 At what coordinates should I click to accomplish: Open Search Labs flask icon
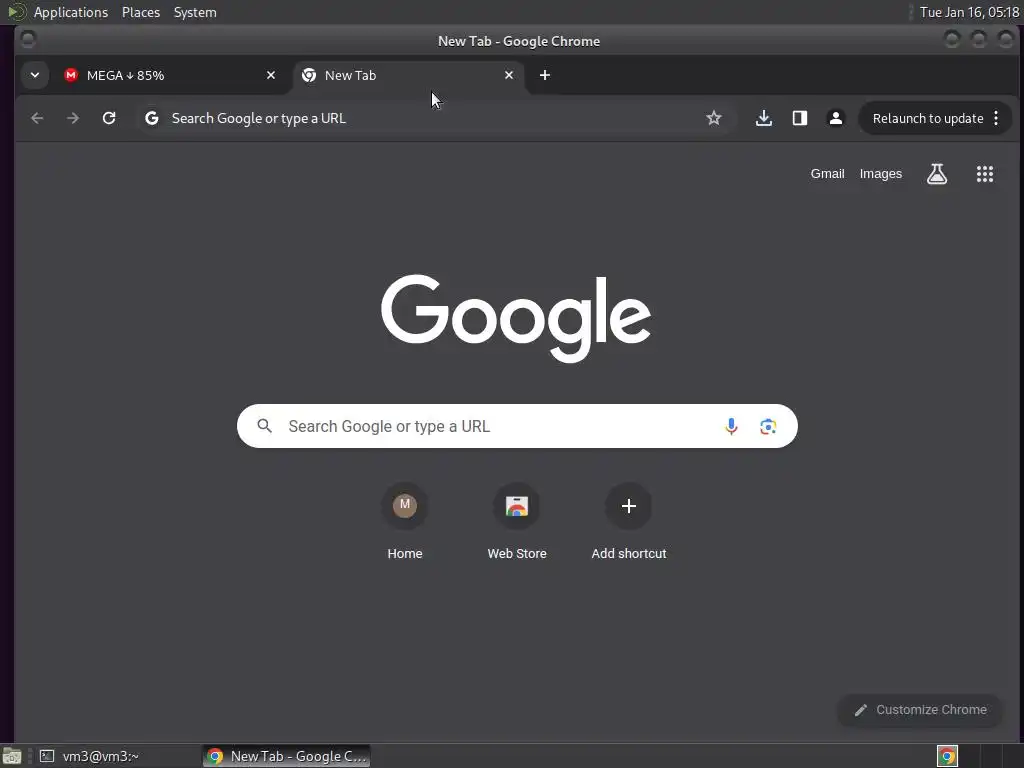click(x=937, y=174)
